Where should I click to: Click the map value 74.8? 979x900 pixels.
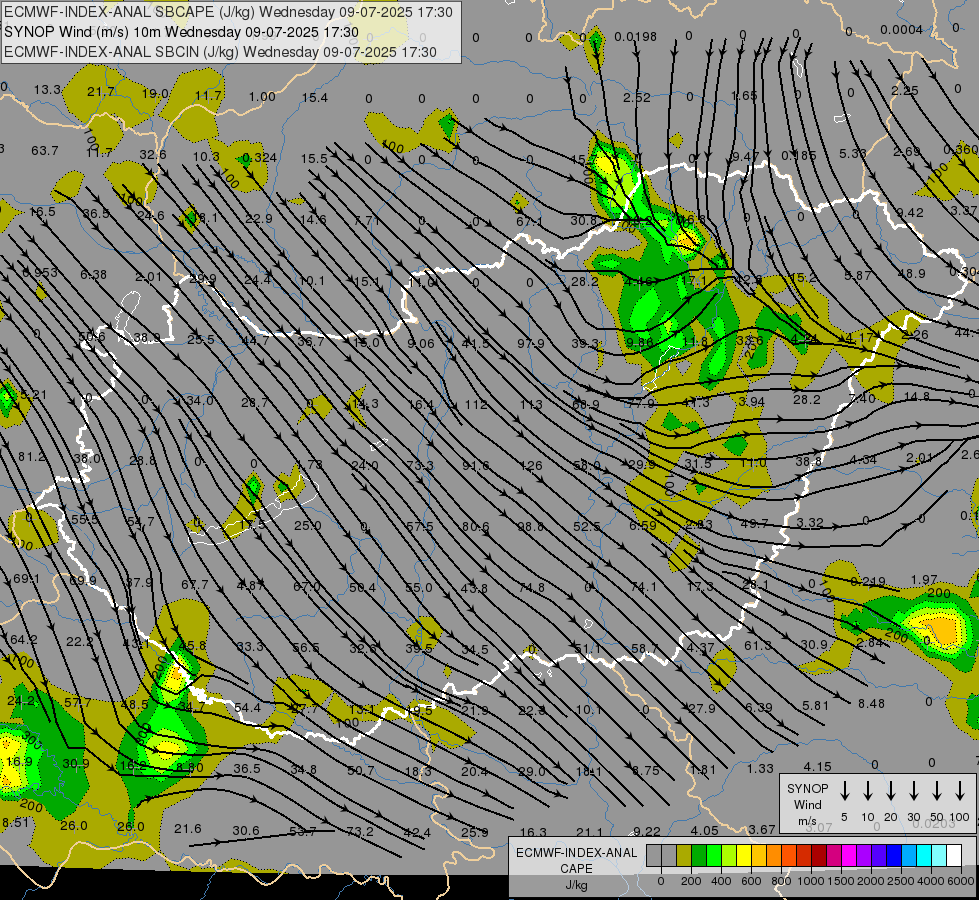pyautogui.click(x=532, y=588)
